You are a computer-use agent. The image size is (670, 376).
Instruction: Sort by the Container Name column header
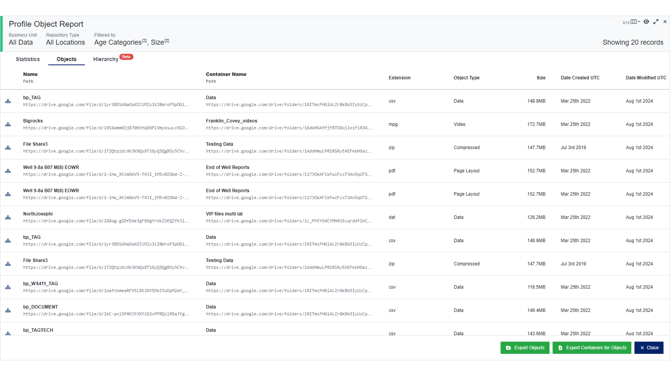coord(226,74)
